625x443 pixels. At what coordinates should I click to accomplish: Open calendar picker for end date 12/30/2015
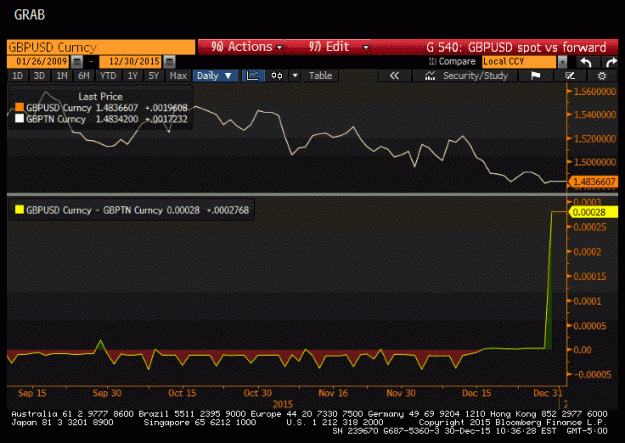[169, 62]
